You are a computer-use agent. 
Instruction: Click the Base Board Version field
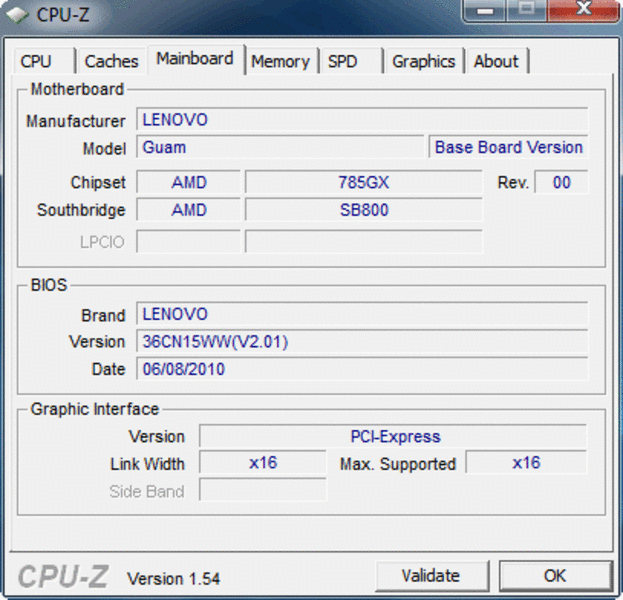click(509, 147)
